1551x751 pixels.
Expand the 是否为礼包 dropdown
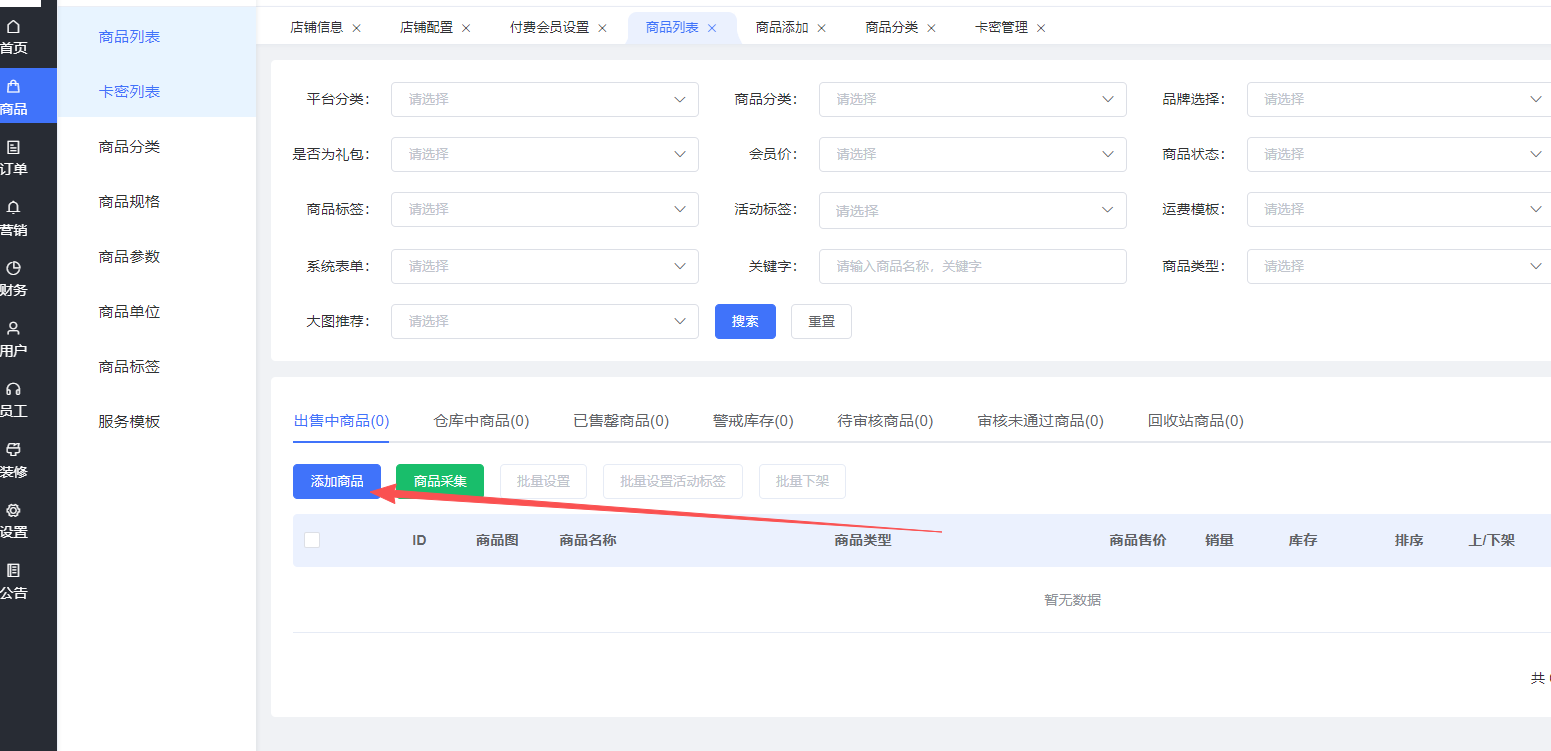pos(544,154)
